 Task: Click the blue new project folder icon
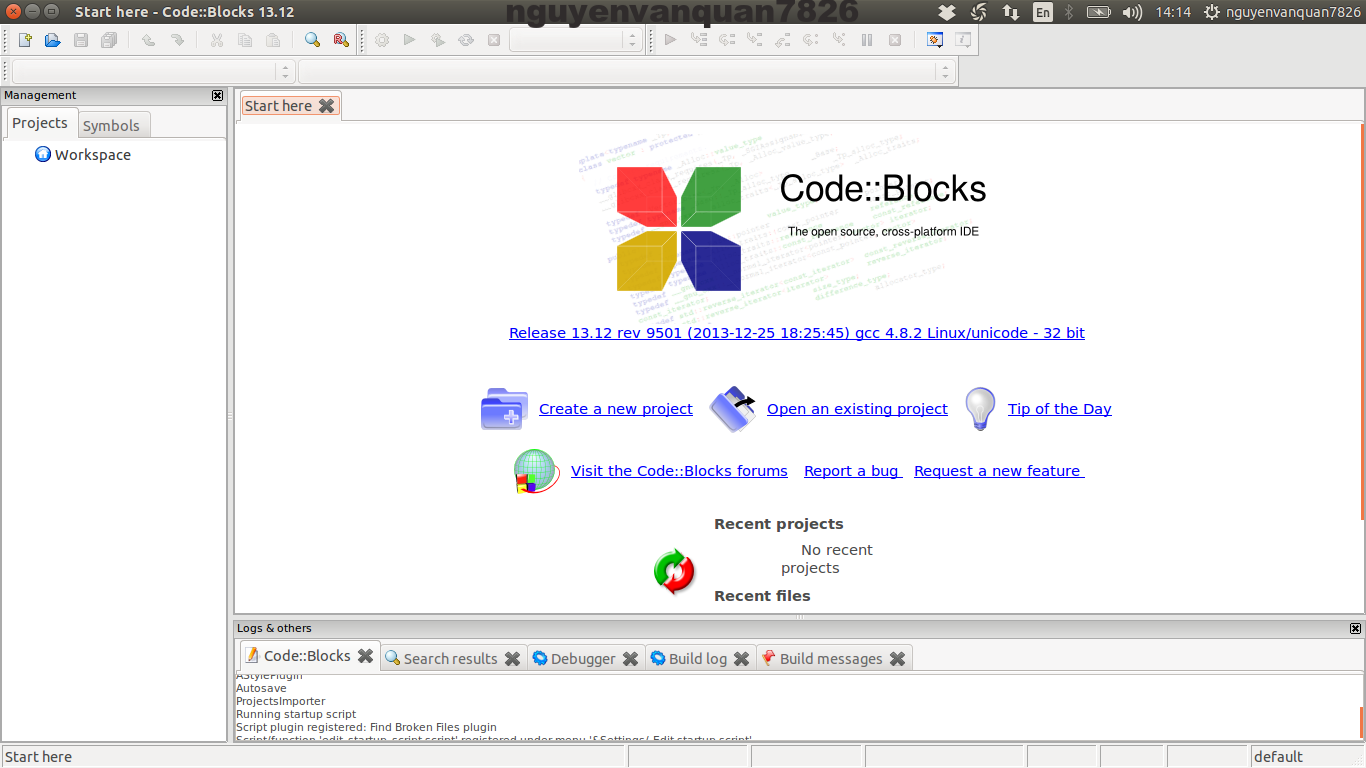[x=504, y=409]
